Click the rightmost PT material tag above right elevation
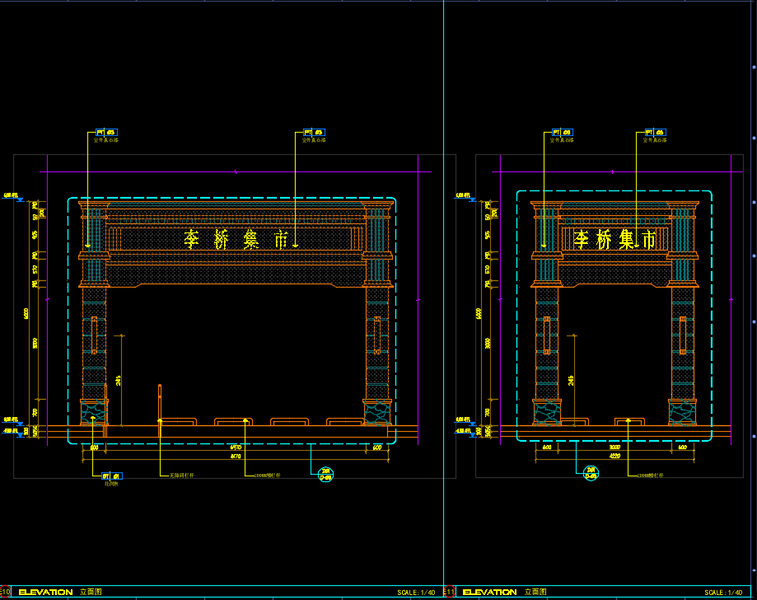757x600 pixels. 656,132
